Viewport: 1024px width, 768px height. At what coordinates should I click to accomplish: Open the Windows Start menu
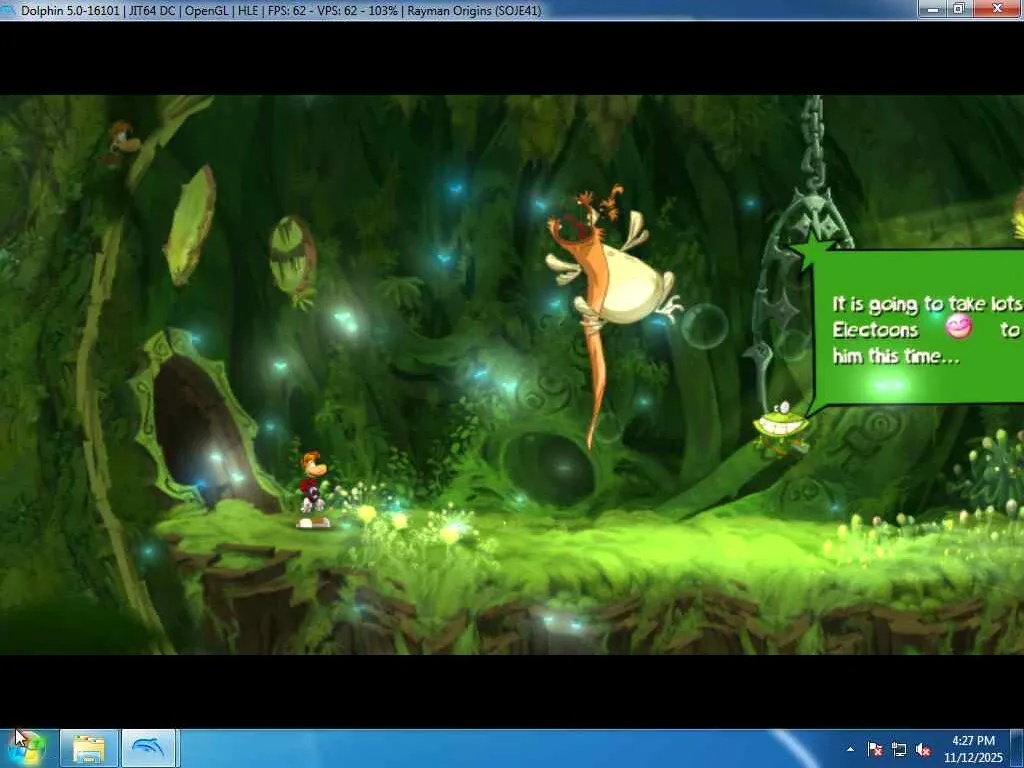[25, 748]
